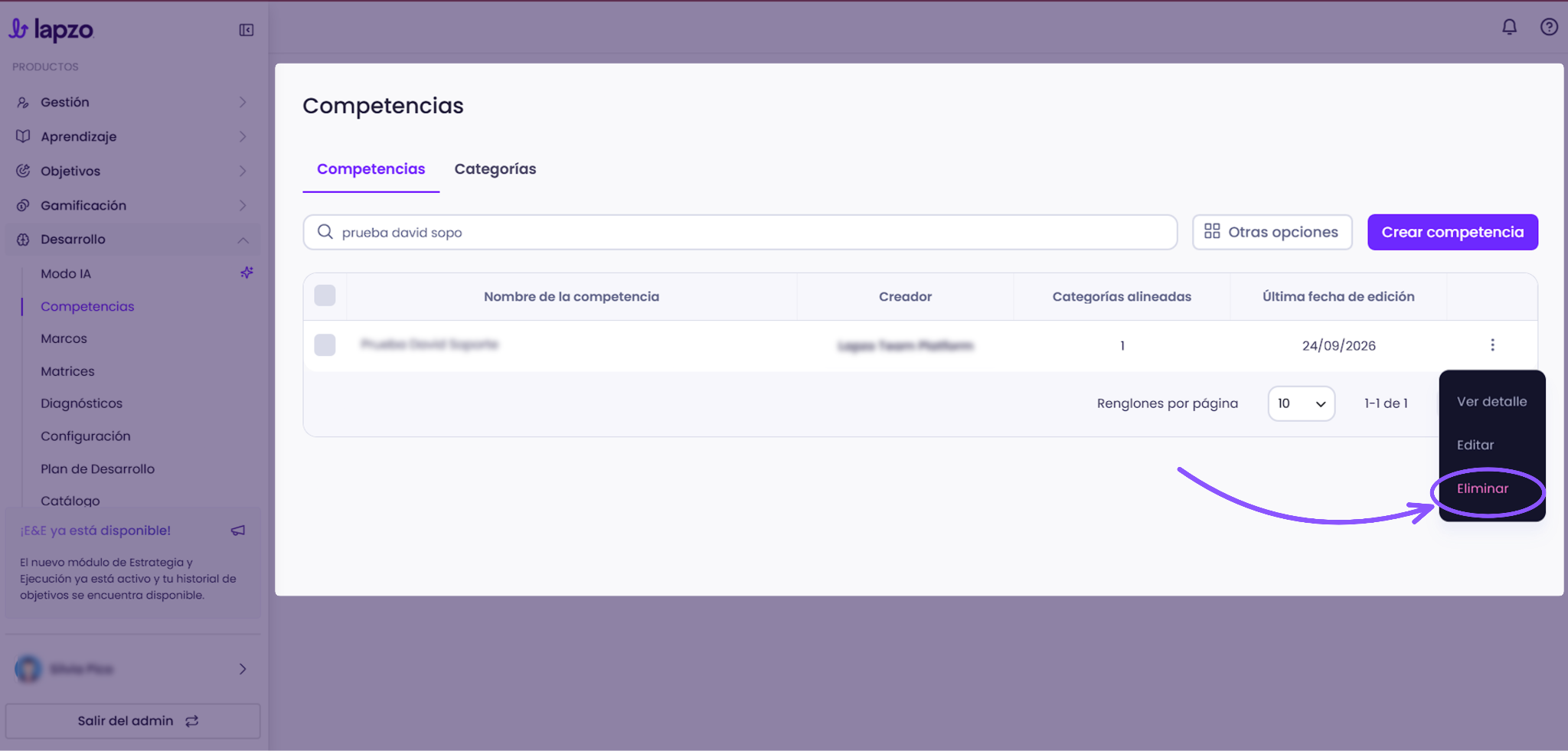The height and width of the screenshot is (751, 1568).
Task: Open the row three-dot actions menu
Action: [x=1492, y=345]
